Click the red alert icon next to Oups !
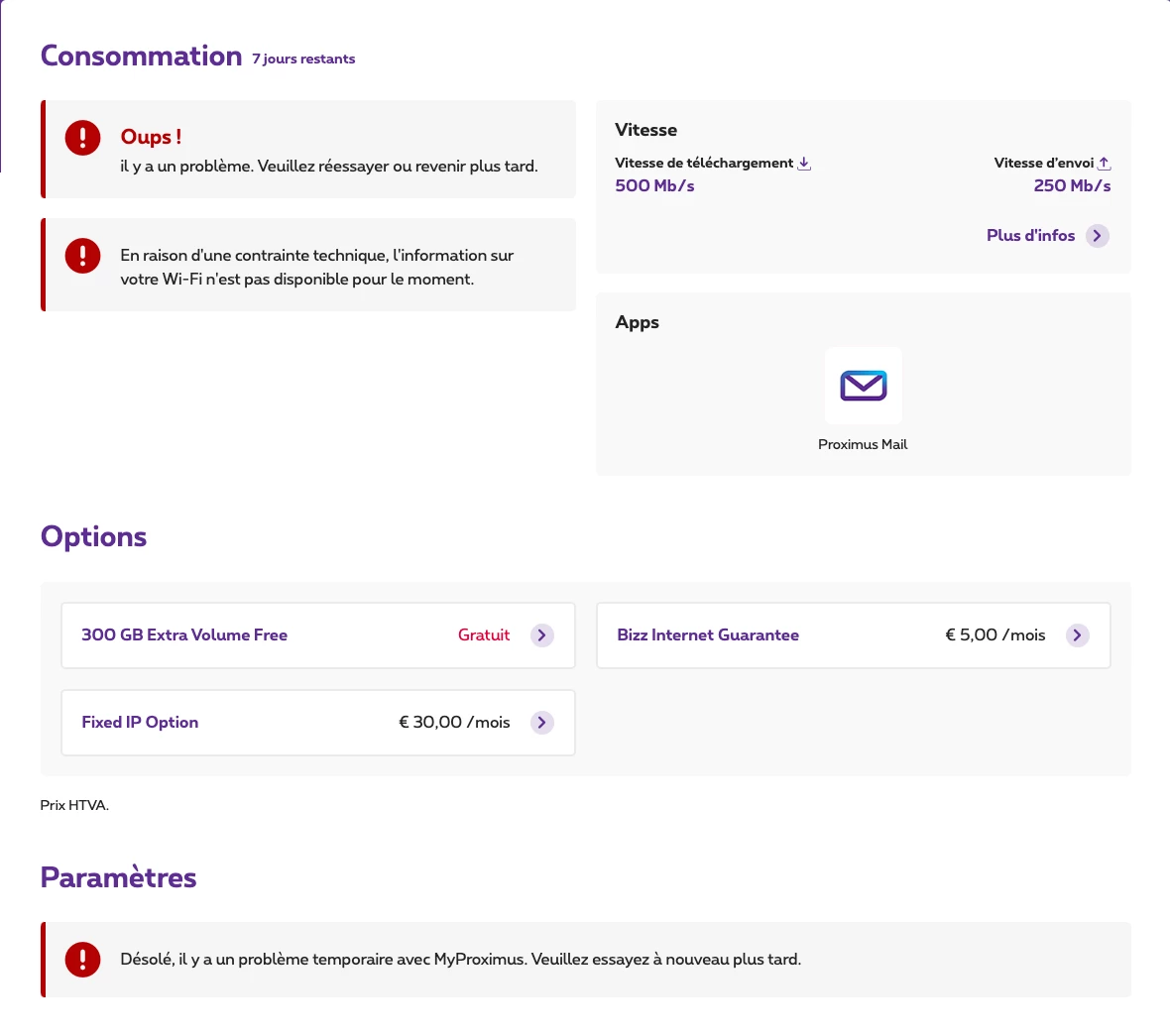1170x1036 pixels. (x=82, y=138)
